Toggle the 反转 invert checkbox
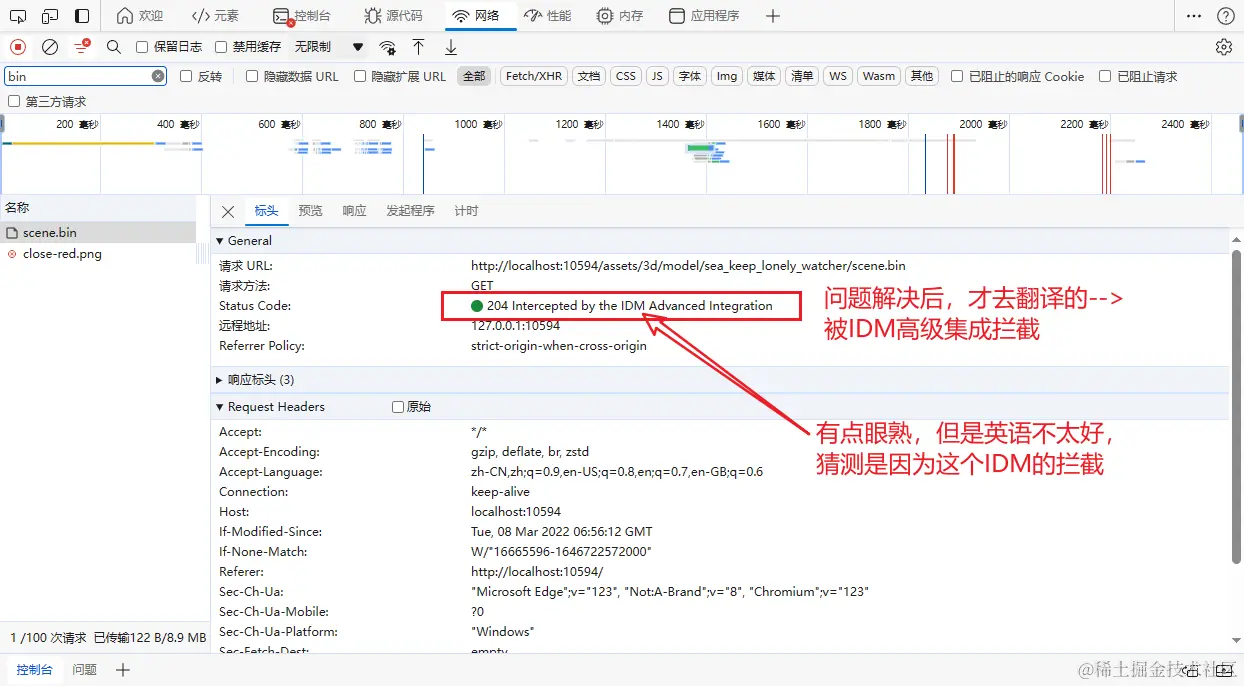This screenshot has height=686, width=1244. [x=186, y=76]
